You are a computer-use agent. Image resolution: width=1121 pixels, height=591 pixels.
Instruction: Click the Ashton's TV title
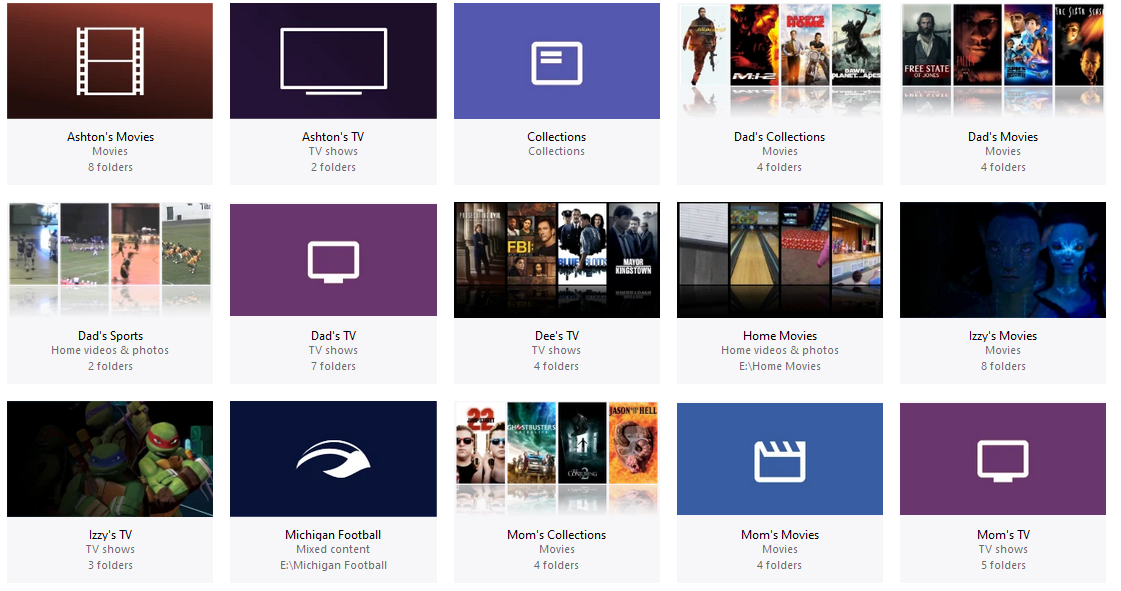(333, 136)
